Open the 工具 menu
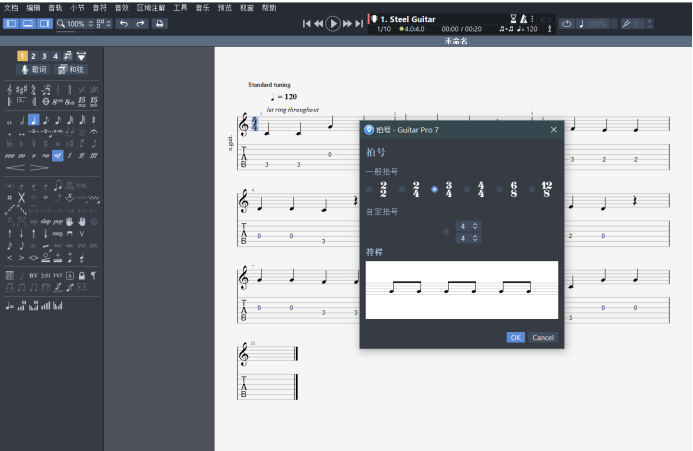This screenshot has width=693, height=451. pos(180,7)
